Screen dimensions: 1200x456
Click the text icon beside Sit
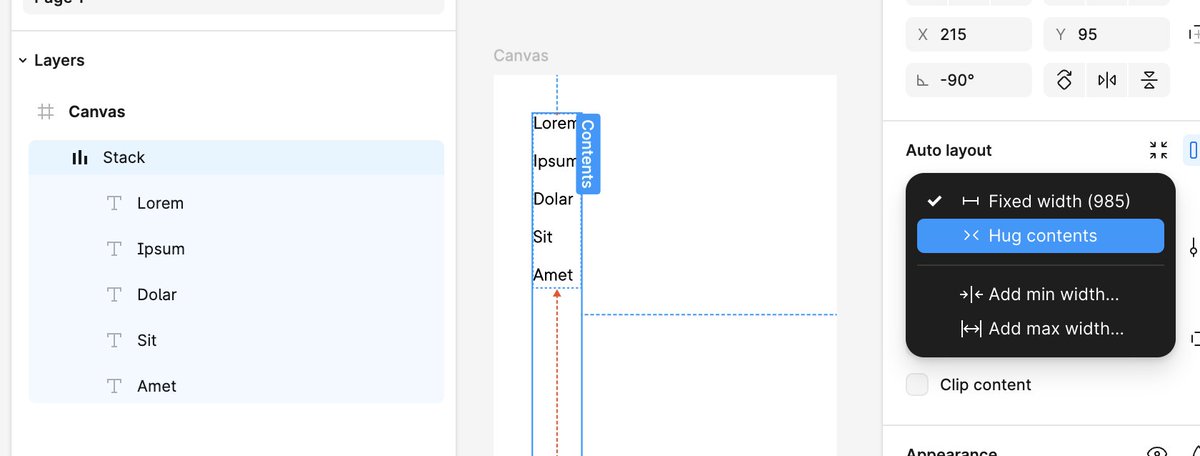(x=115, y=340)
